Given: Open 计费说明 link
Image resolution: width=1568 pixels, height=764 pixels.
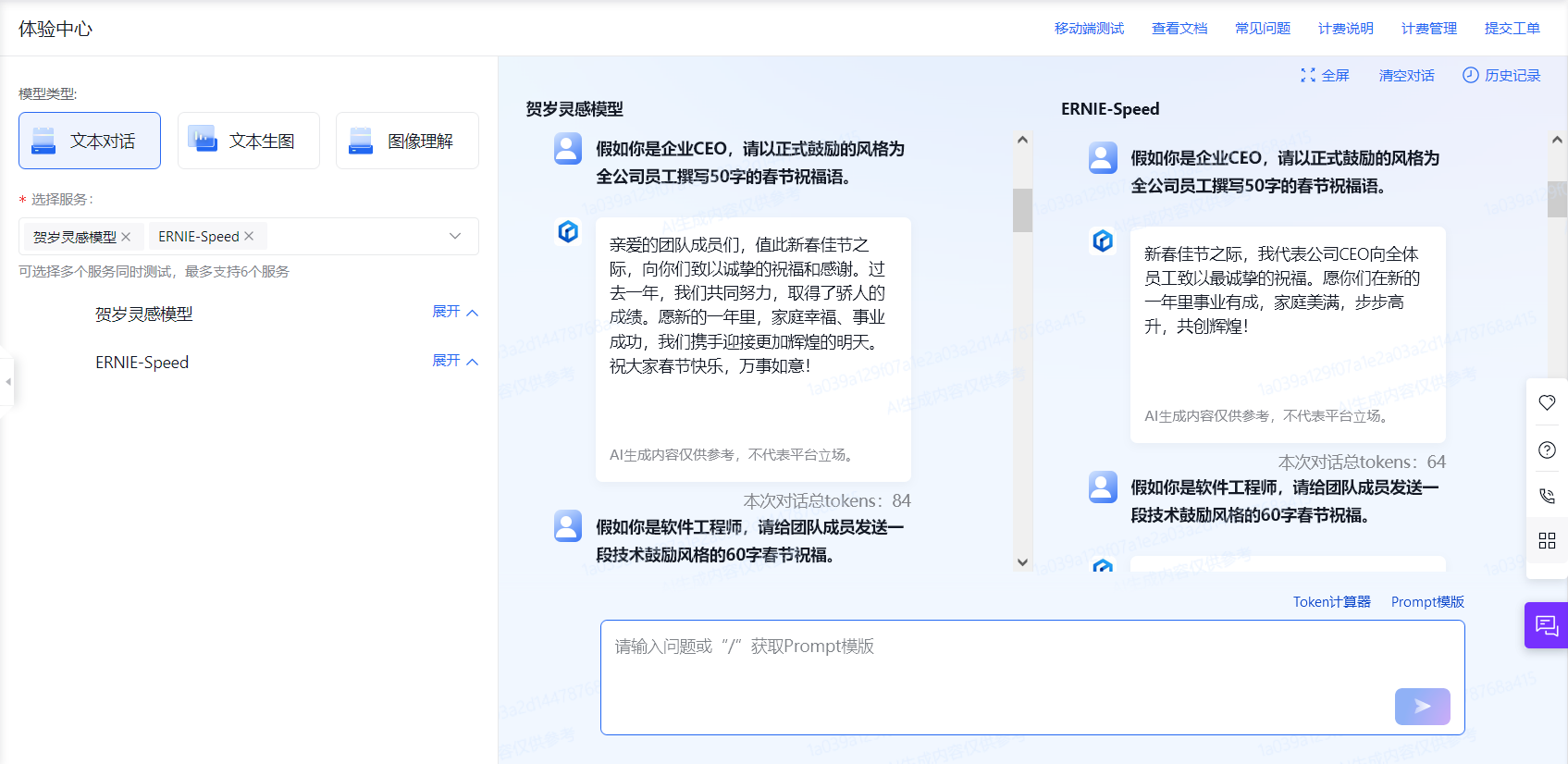Looking at the screenshot, I should point(1346,29).
